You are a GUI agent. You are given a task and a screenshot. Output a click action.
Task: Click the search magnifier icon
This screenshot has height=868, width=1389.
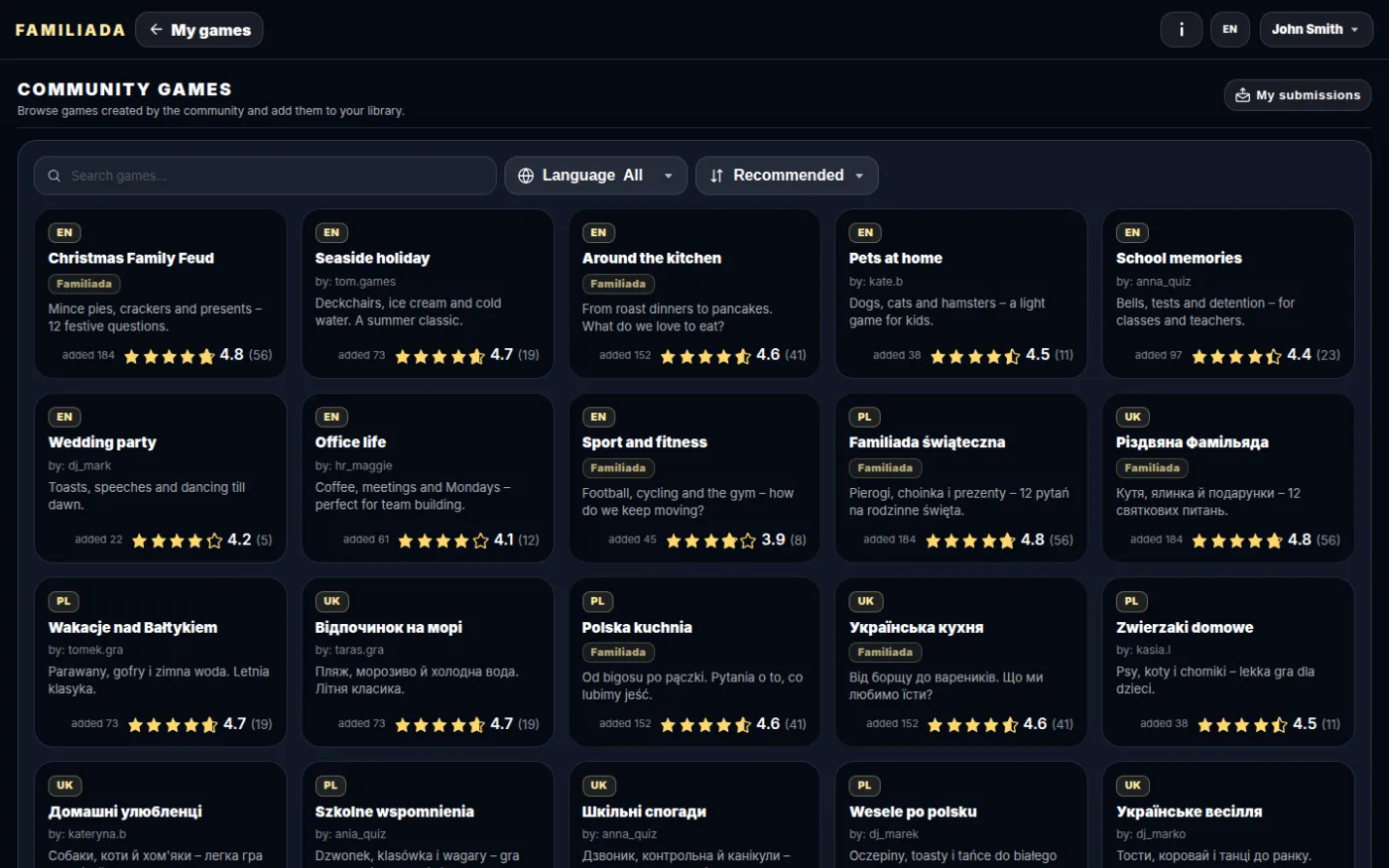point(55,176)
